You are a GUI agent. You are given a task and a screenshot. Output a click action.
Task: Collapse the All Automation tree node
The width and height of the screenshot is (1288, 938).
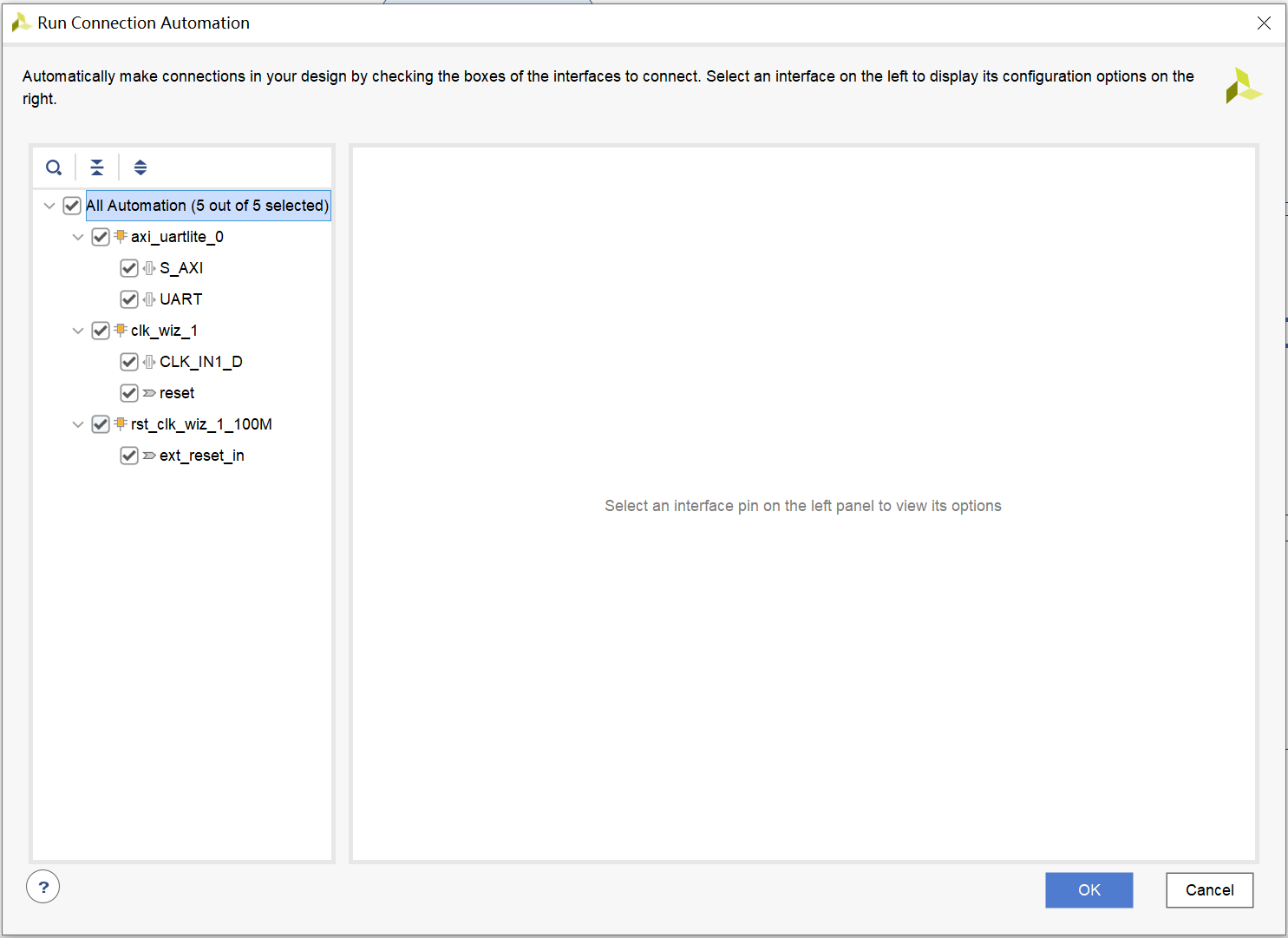click(x=49, y=206)
